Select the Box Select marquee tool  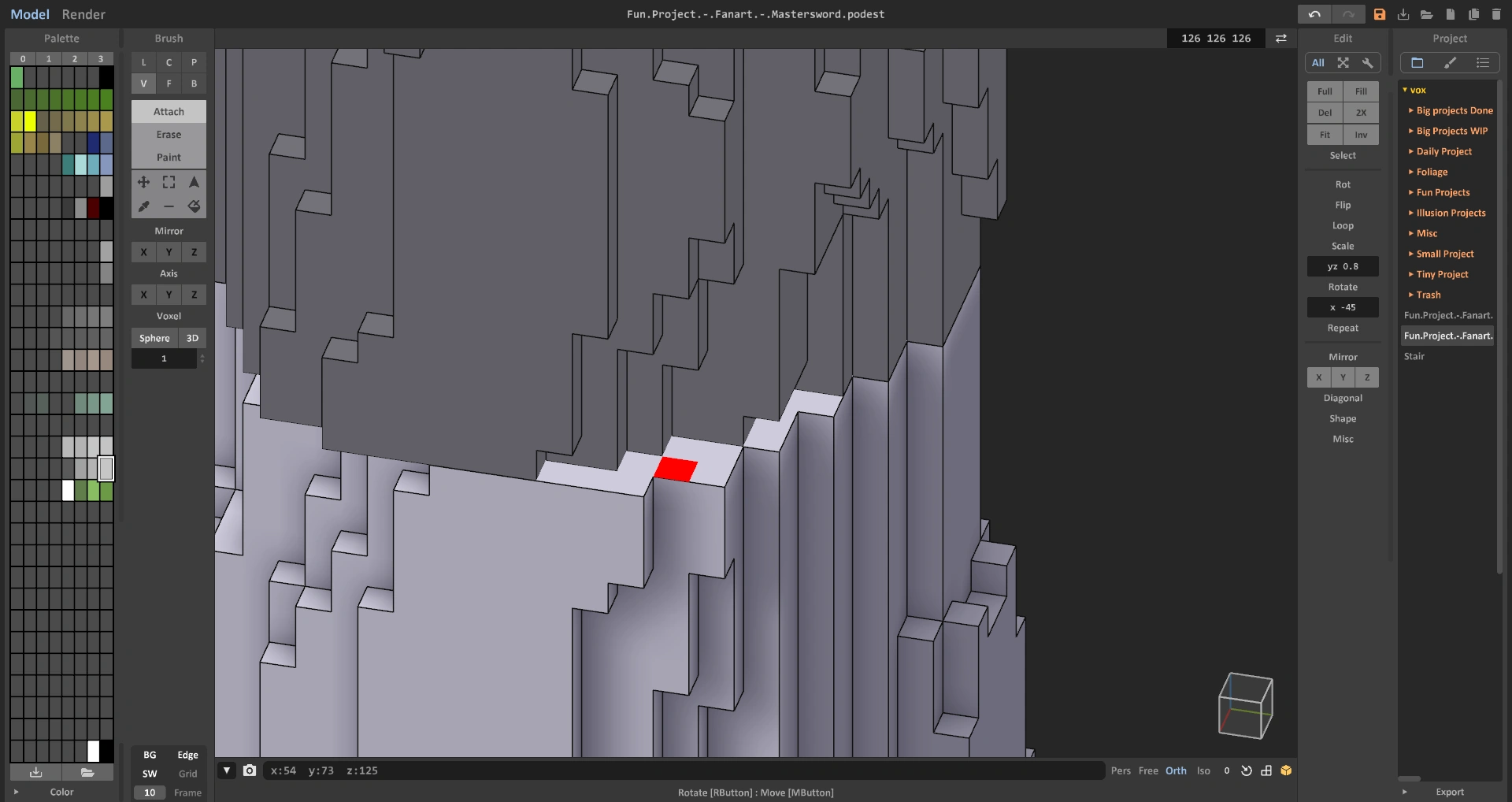[x=169, y=182]
